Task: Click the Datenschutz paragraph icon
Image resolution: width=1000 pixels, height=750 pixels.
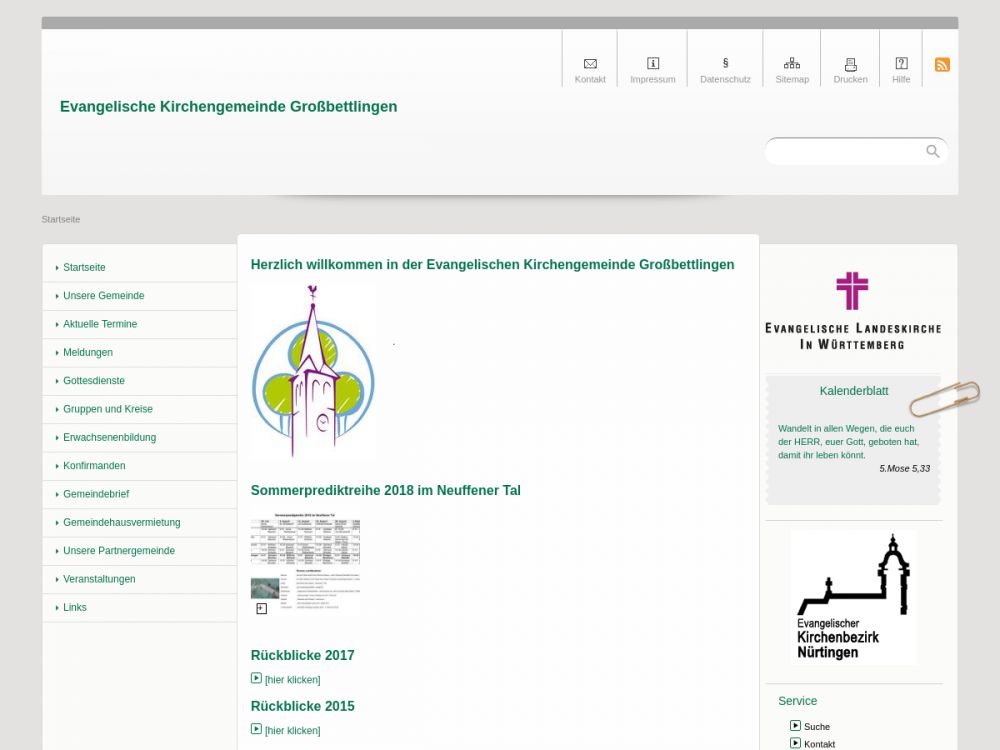Action: point(725,64)
